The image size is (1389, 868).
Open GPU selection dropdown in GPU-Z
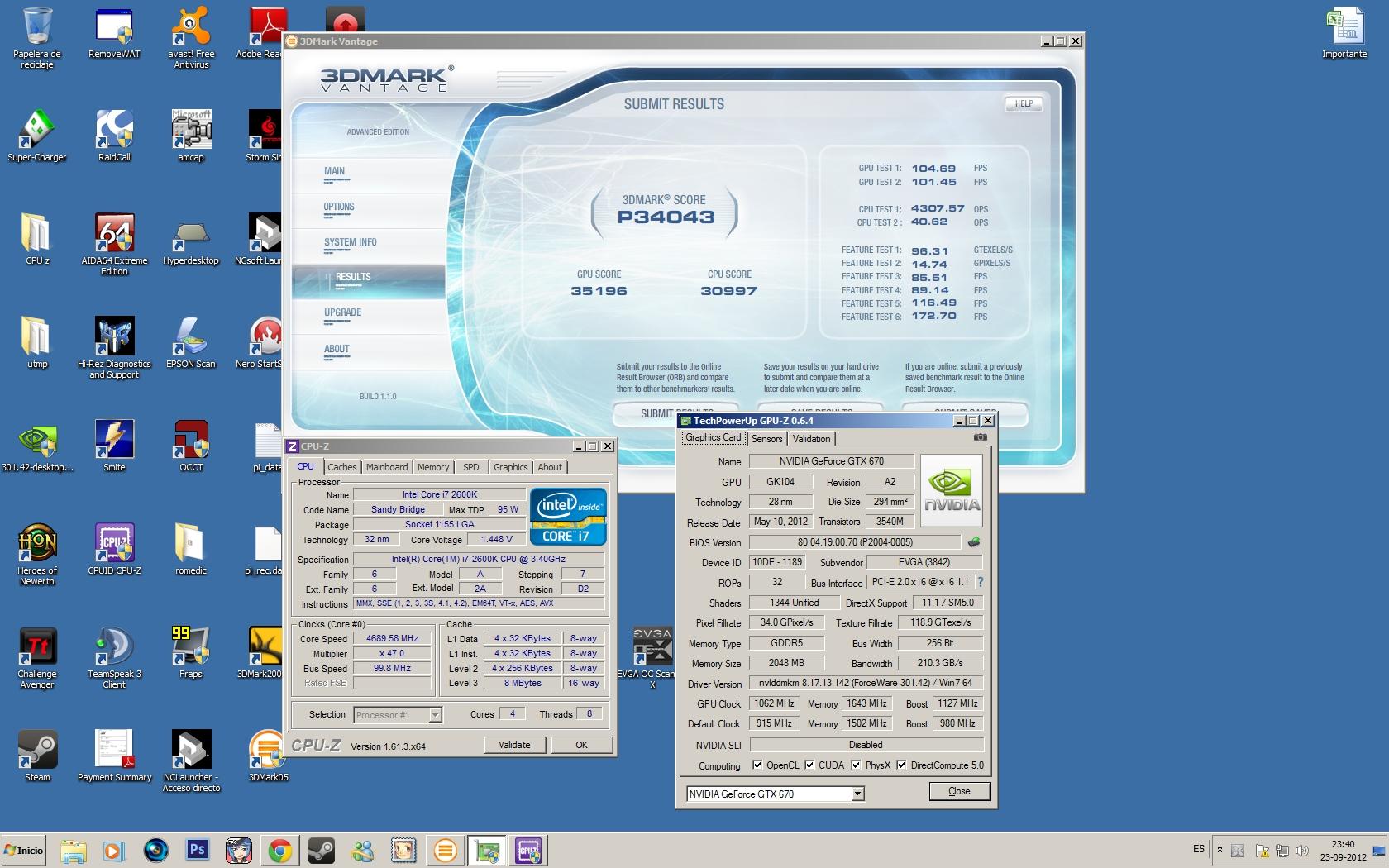(x=857, y=794)
